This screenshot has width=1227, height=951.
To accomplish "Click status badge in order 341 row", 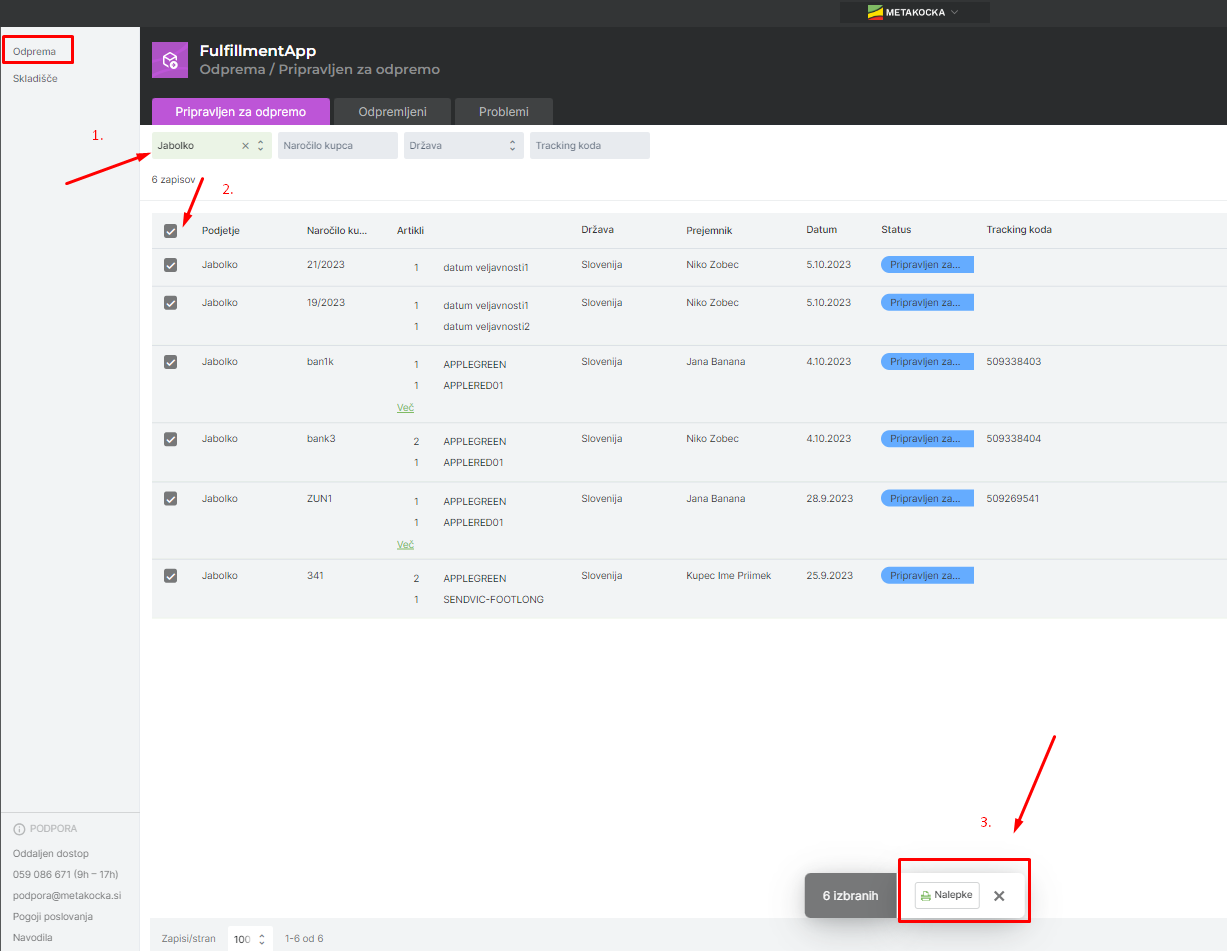I will coord(927,576).
